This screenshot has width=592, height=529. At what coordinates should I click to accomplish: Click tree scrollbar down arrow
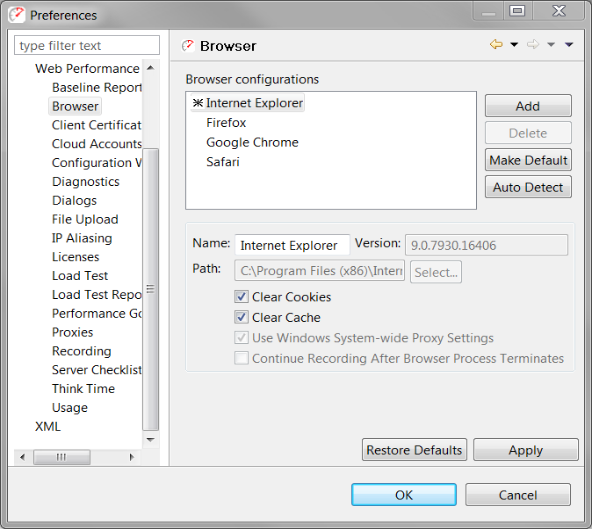tap(151, 440)
